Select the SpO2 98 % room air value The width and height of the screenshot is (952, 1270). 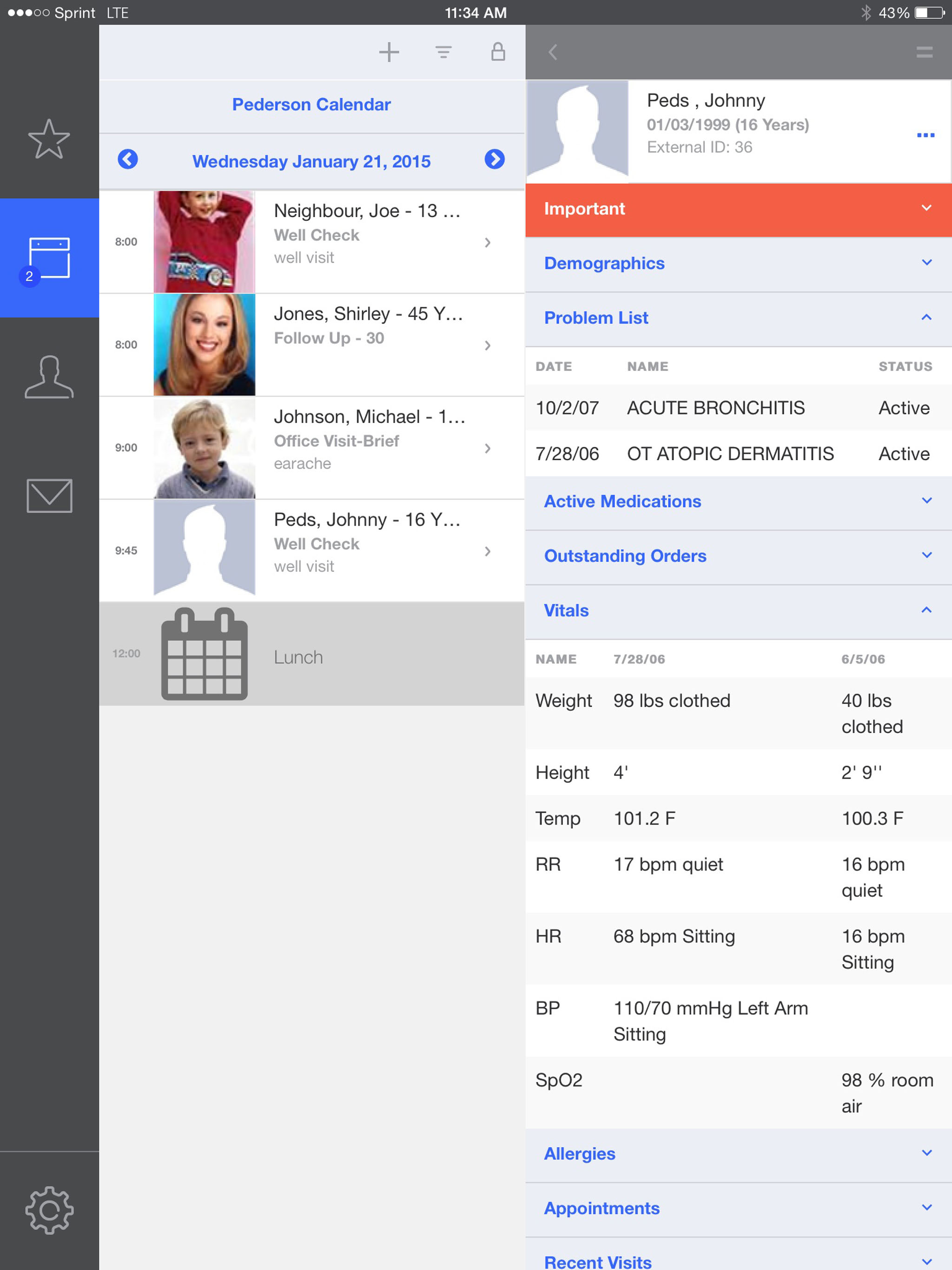(887, 1092)
